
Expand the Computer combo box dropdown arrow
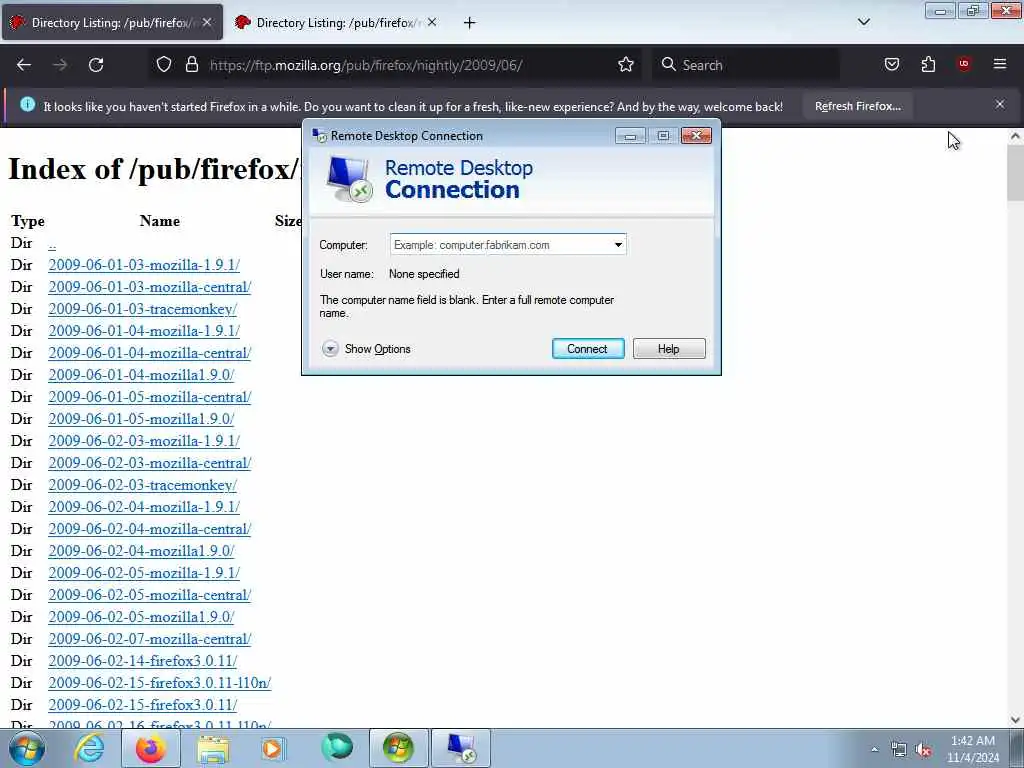coord(618,245)
